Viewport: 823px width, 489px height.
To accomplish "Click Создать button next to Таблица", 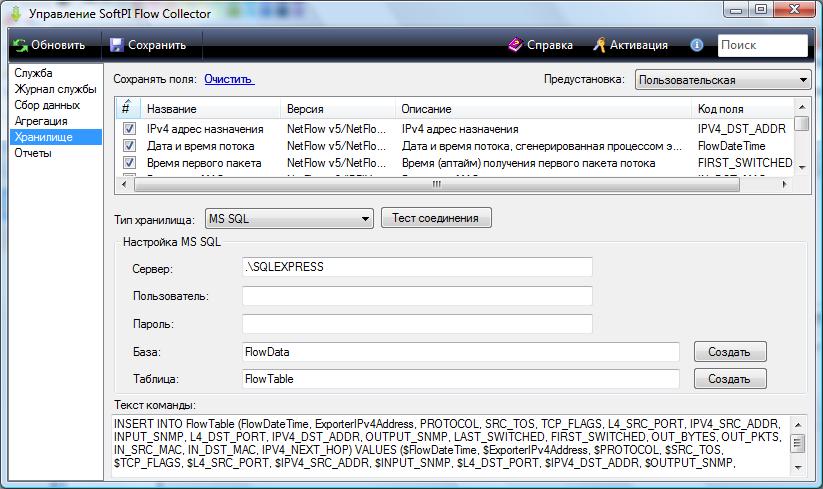I will pos(730,378).
